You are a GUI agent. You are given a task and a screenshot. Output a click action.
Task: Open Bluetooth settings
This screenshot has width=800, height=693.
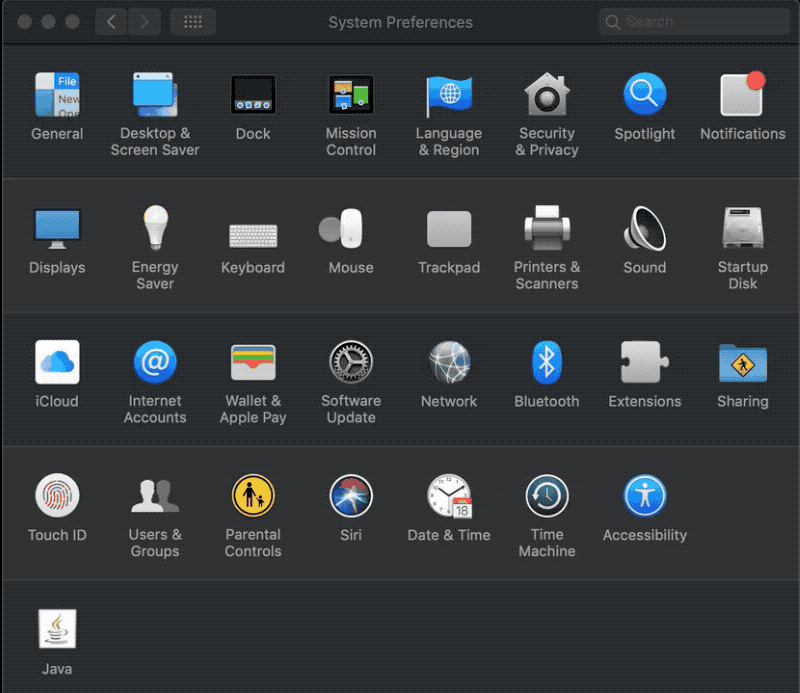pos(547,362)
